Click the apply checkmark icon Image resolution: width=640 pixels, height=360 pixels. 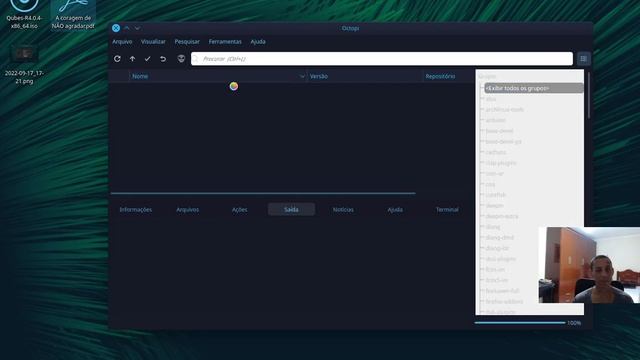(147, 59)
